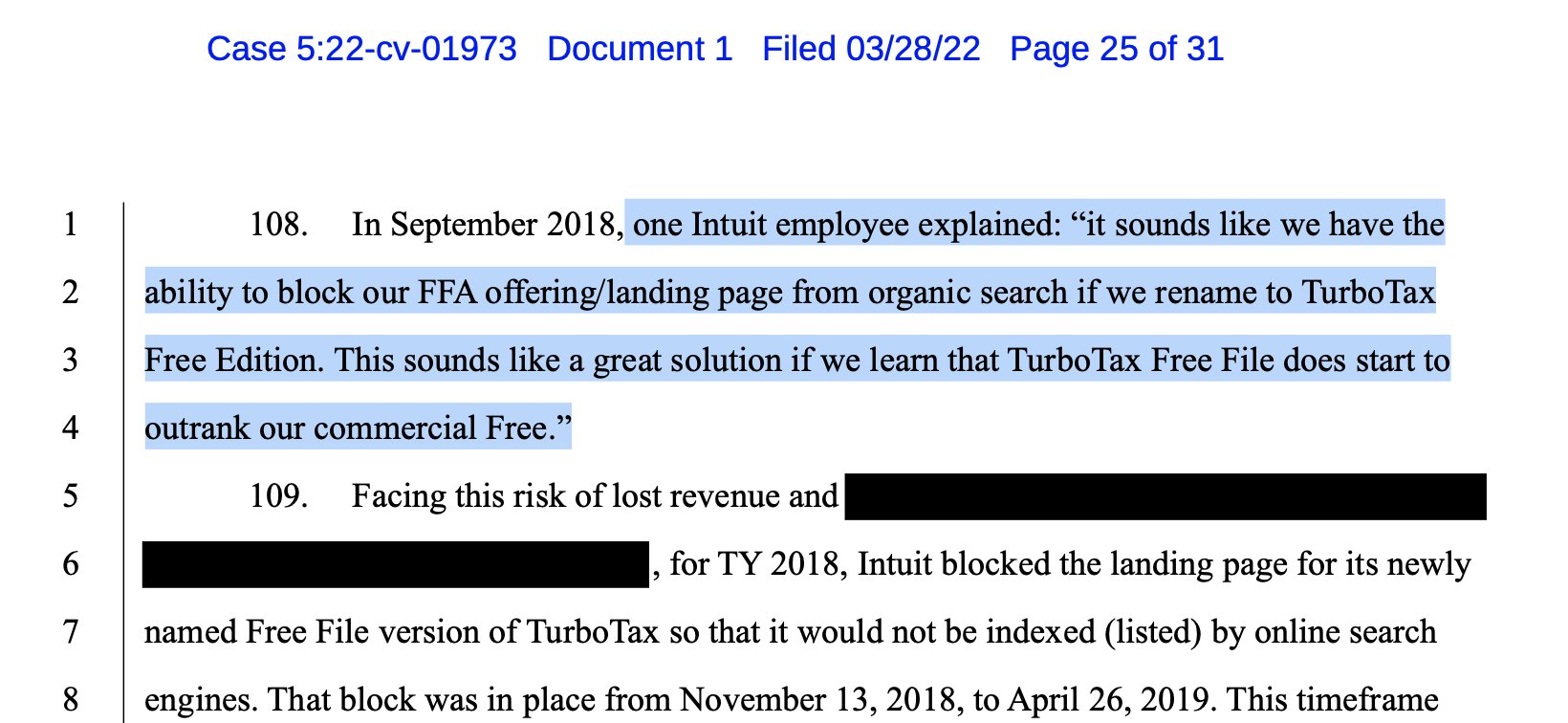Viewport: 1568px width, 723px height.
Task: Click the phrase "it sounds like we have the"
Action: (x=1265, y=225)
